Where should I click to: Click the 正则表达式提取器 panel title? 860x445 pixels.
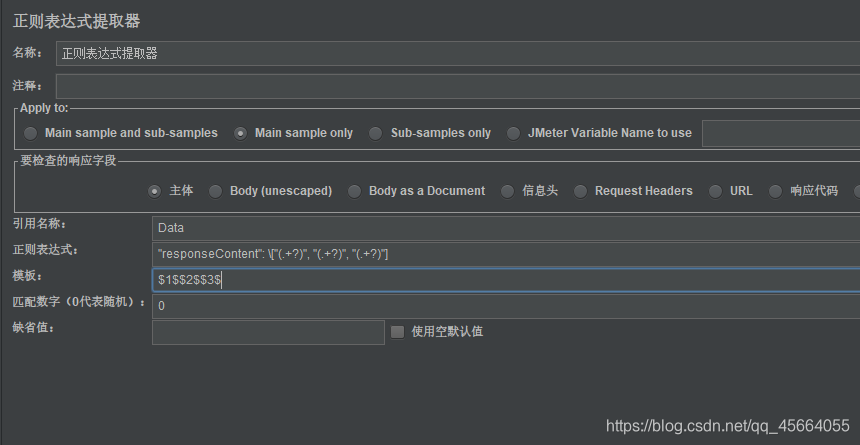[77, 21]
